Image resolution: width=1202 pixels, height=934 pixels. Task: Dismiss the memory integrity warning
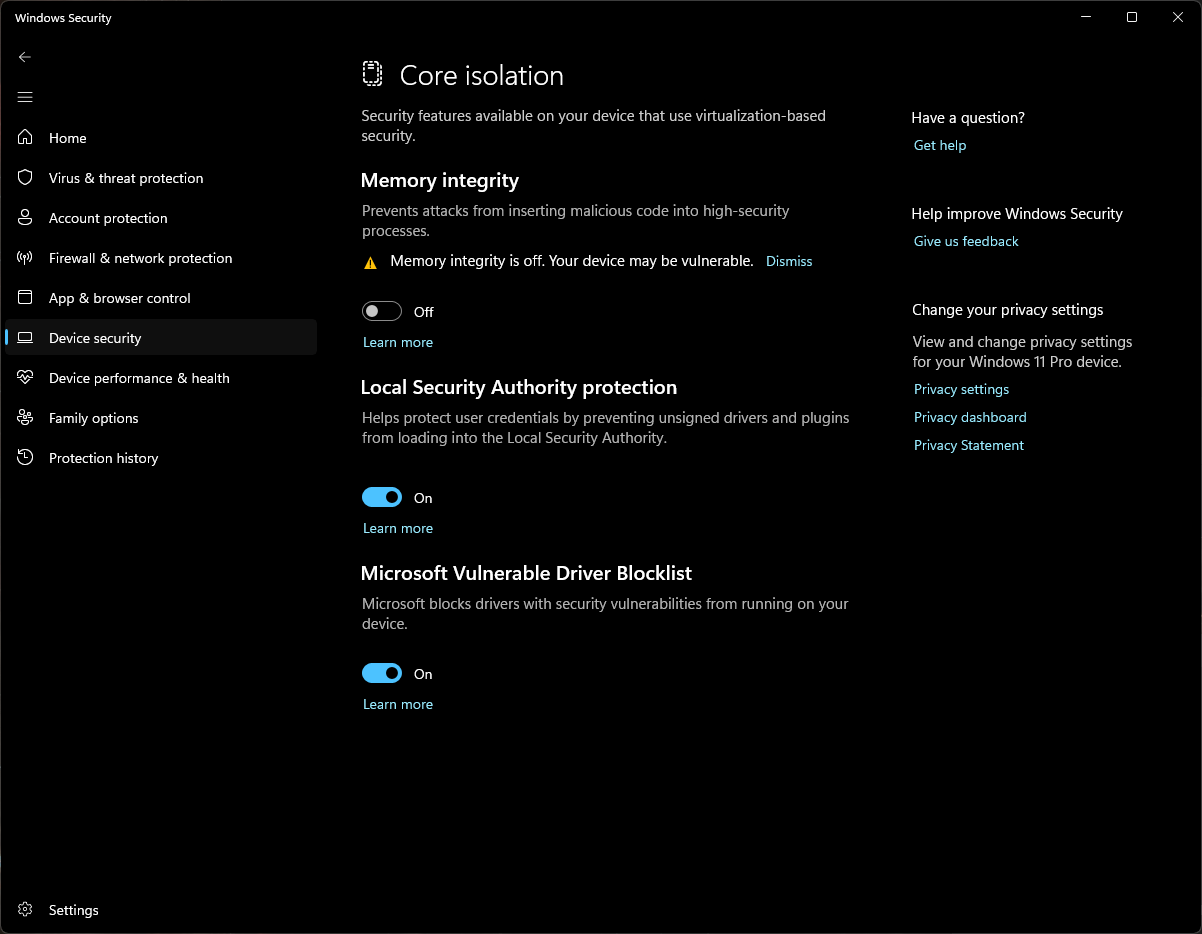789,261
